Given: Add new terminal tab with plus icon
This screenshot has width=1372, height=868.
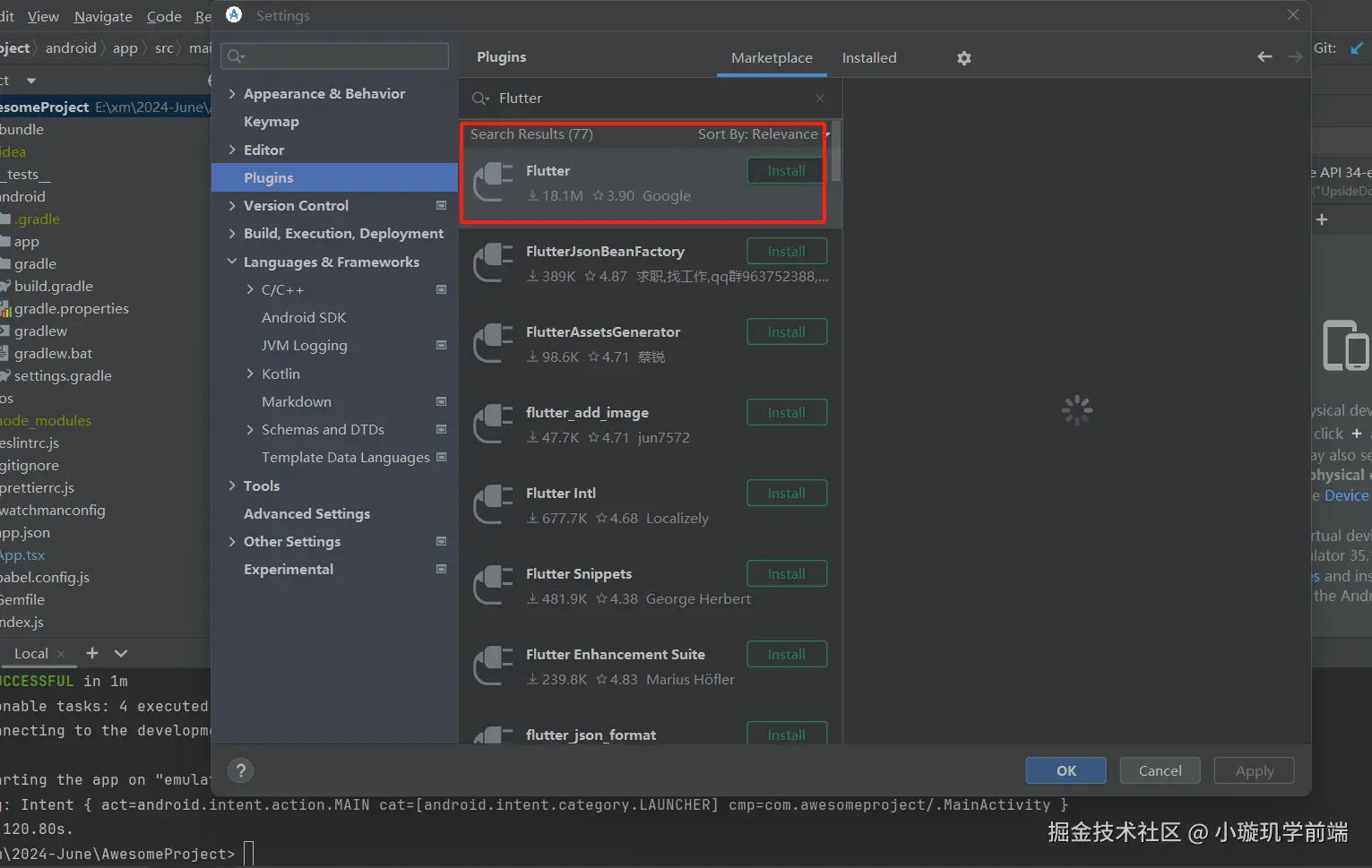Looking at the screenshot, I should (x=91, y=653).
